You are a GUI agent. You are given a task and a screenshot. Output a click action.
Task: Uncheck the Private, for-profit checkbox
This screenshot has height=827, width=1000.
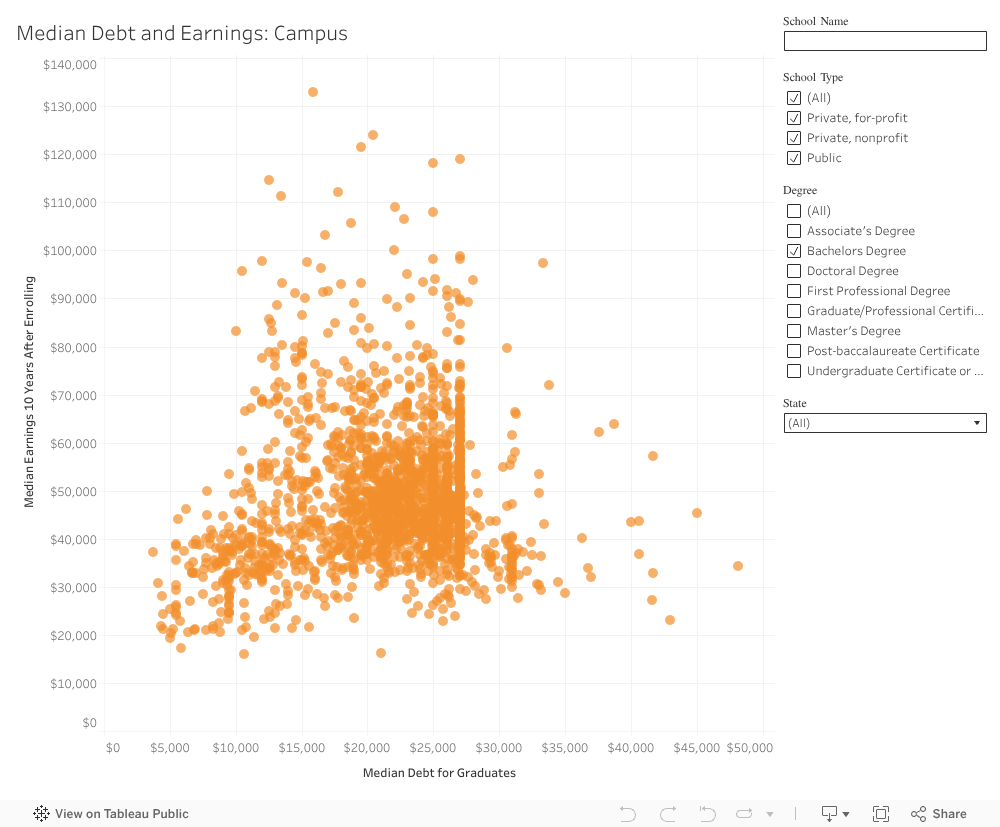click(793, 118)
